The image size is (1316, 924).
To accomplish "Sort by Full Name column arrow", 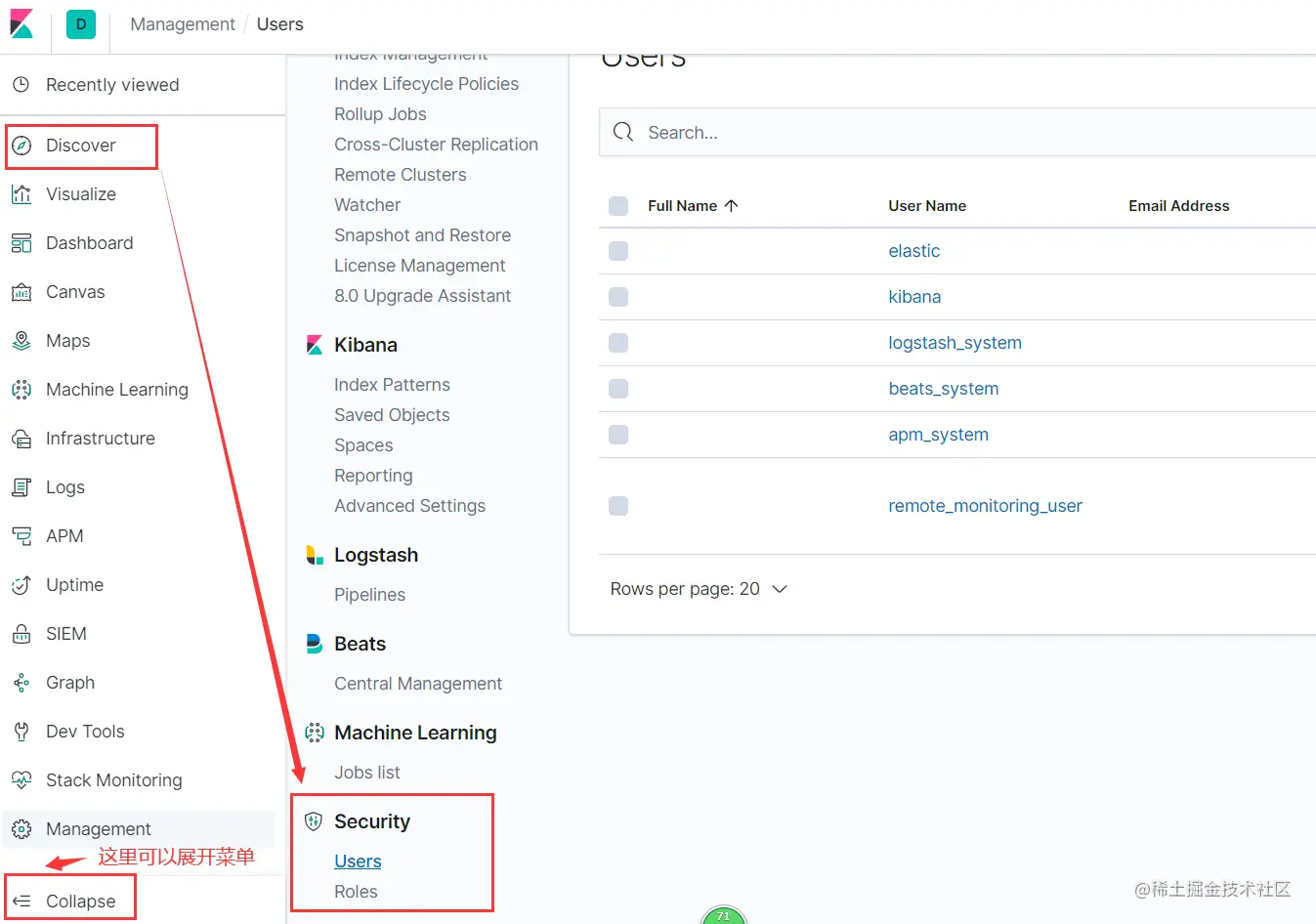I will pyautogui.click(x=731, y=206).
